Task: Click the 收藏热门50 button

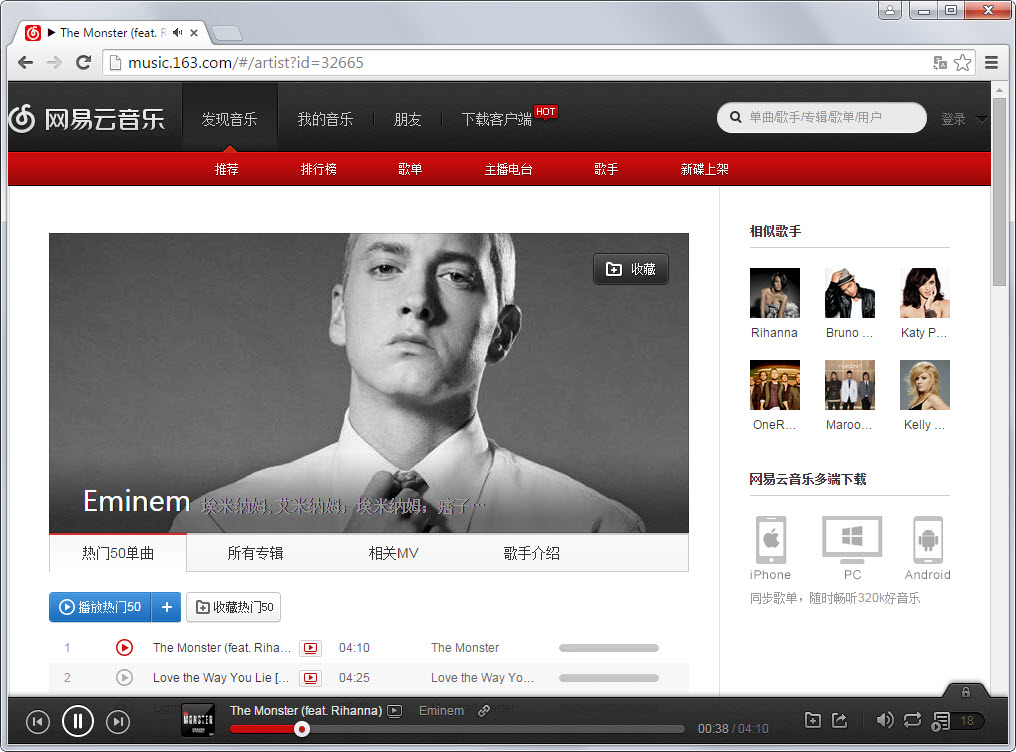Action: (x=233, y=607)
